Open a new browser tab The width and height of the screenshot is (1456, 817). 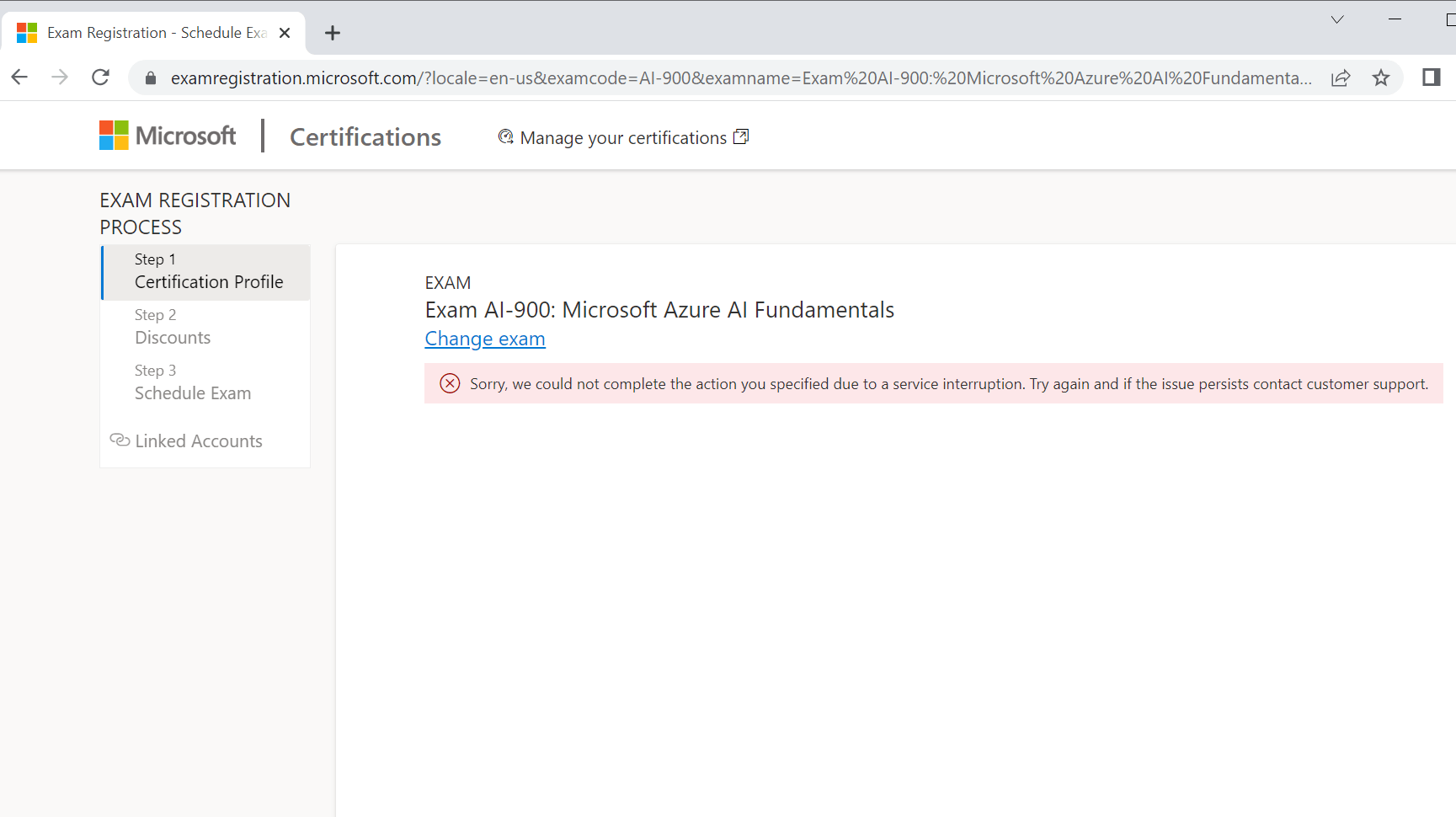click(333, 33)
